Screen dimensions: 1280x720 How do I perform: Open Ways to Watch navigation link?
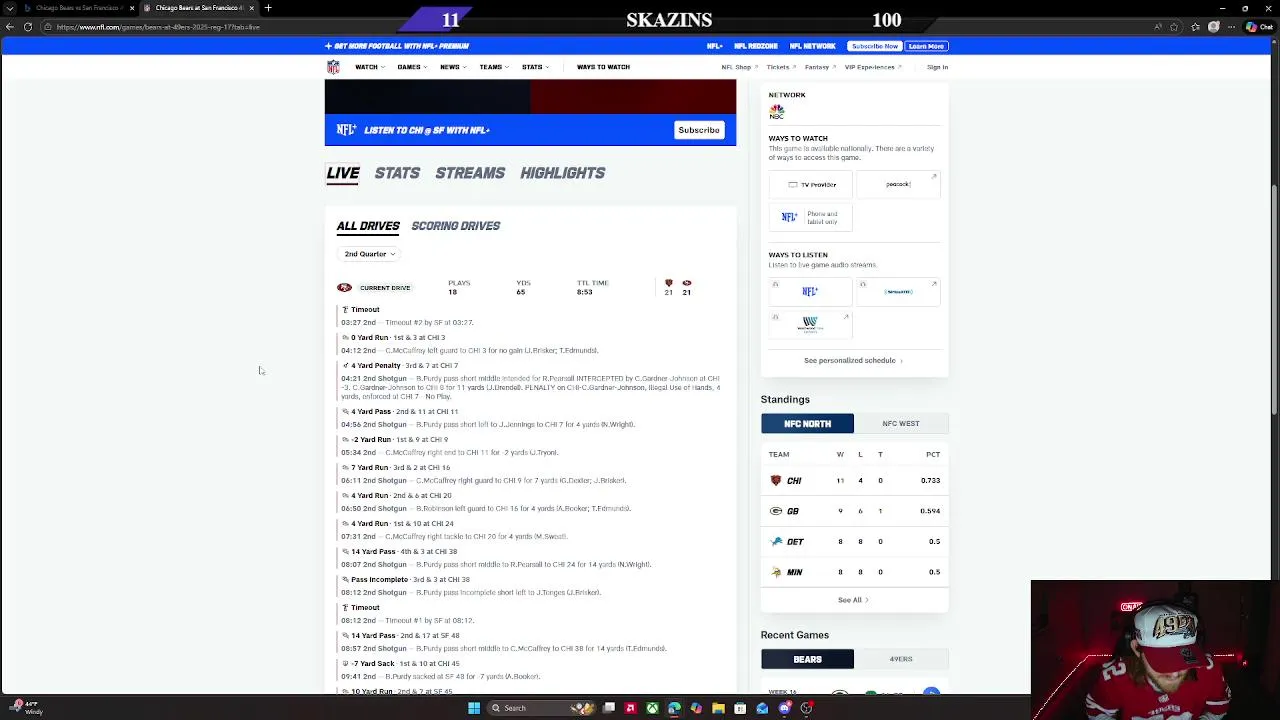pos(603,67)
